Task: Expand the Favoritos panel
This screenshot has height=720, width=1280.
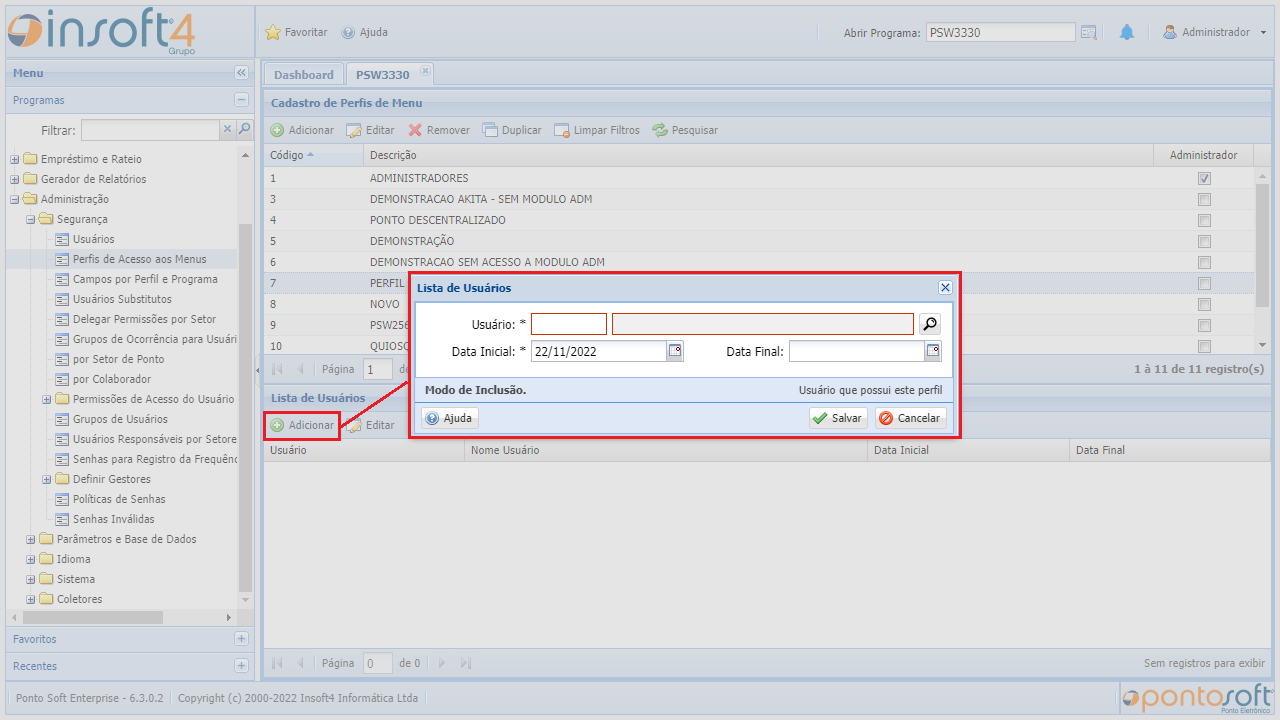Action: 241,638
